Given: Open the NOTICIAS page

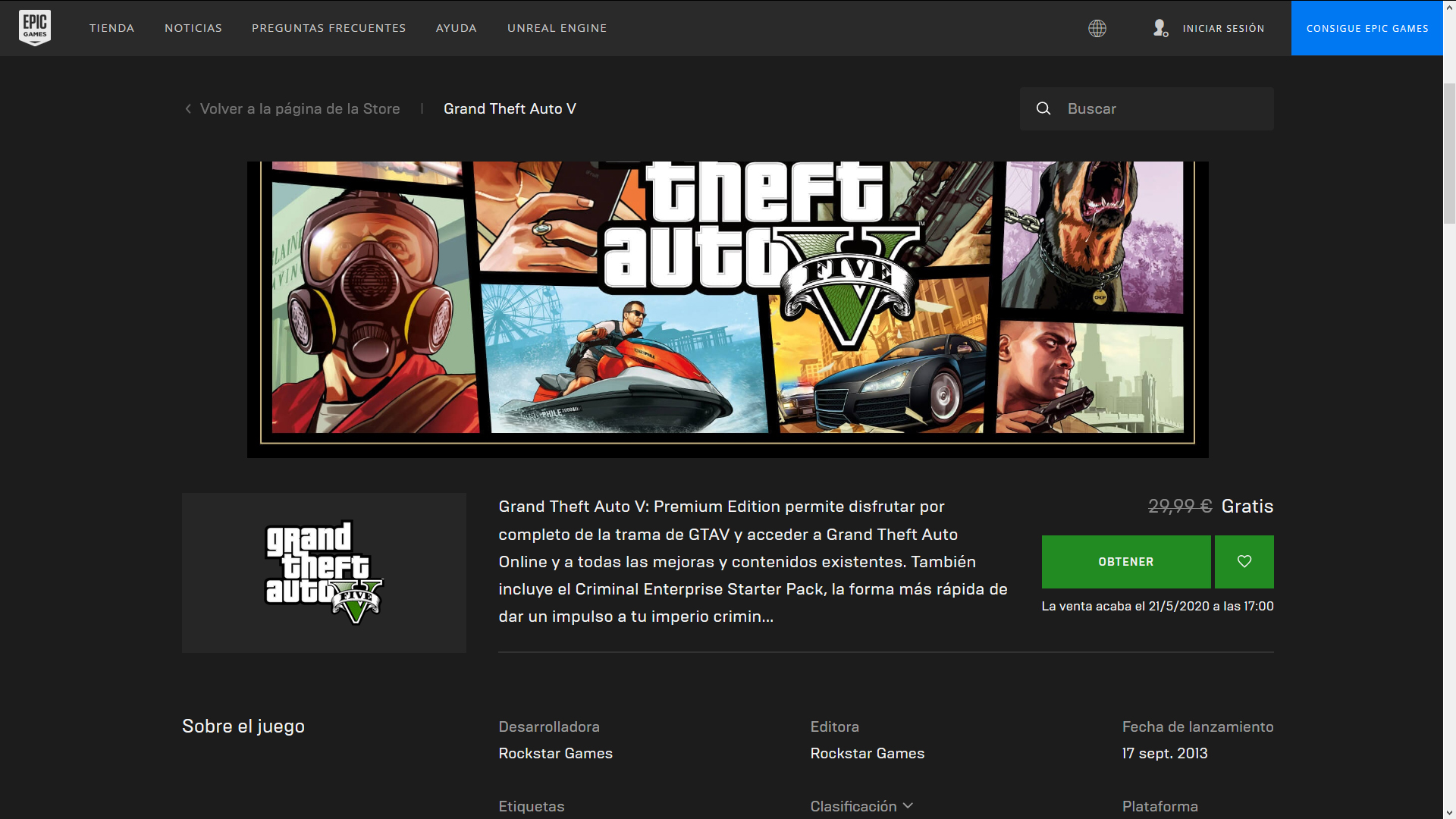Looking at the screenshot, I should (x=193, y=28).
